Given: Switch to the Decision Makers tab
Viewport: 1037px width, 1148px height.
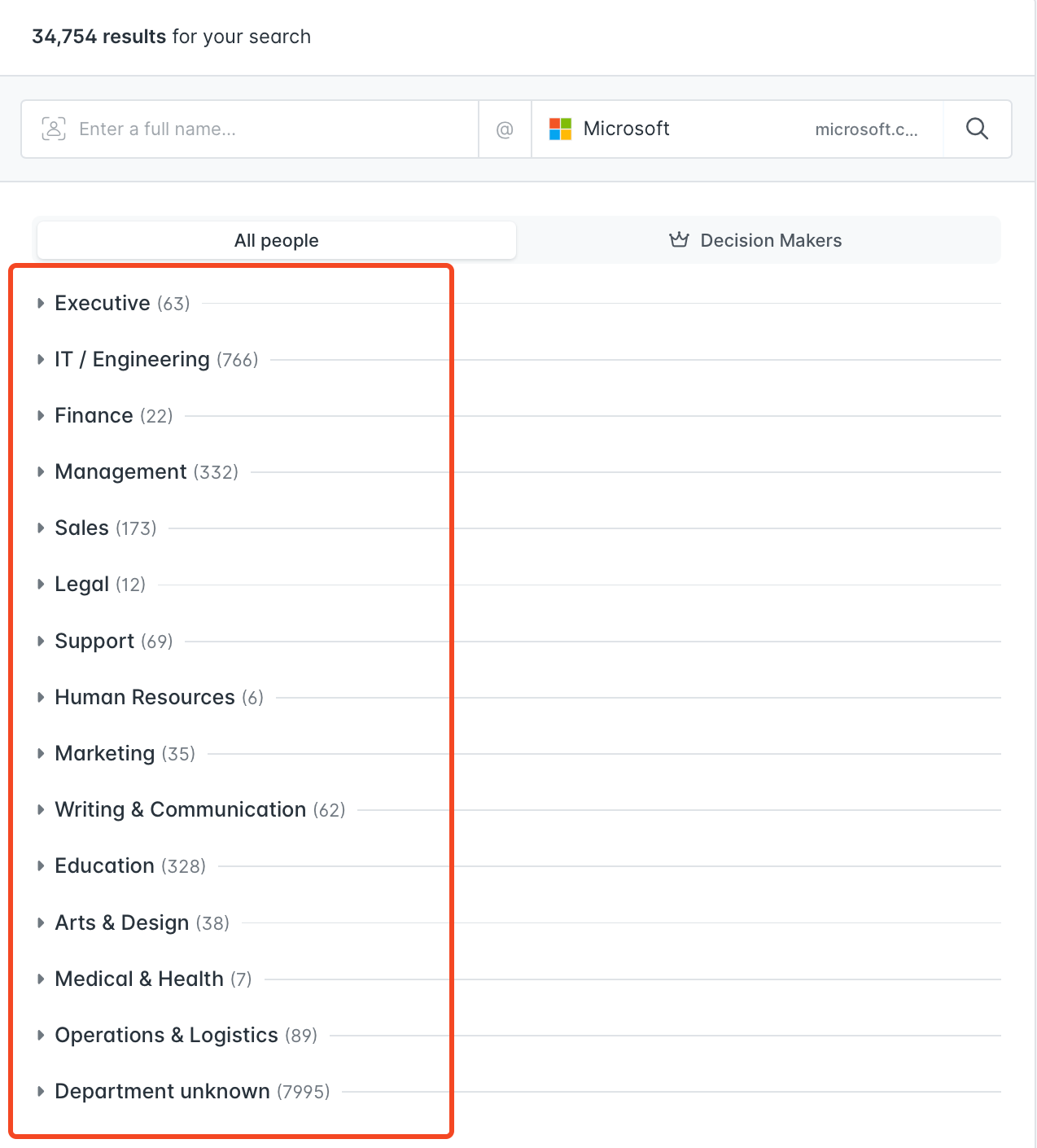Looking at the screenshot, I should [x=755, y=240].
